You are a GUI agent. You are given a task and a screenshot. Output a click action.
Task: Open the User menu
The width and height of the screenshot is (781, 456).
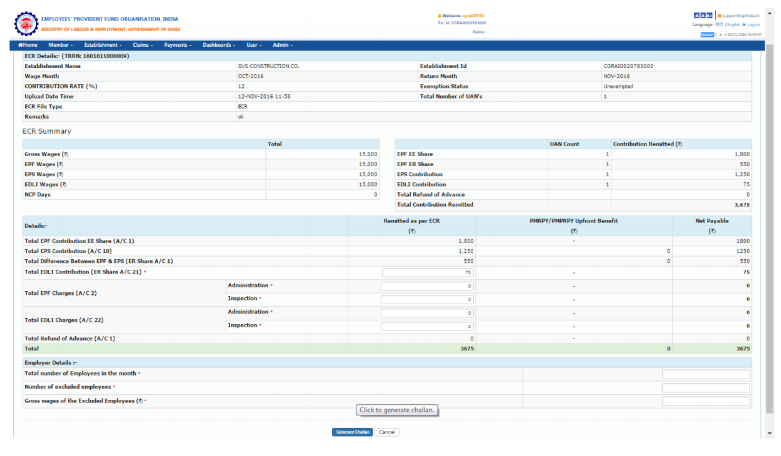pos(254,45)
